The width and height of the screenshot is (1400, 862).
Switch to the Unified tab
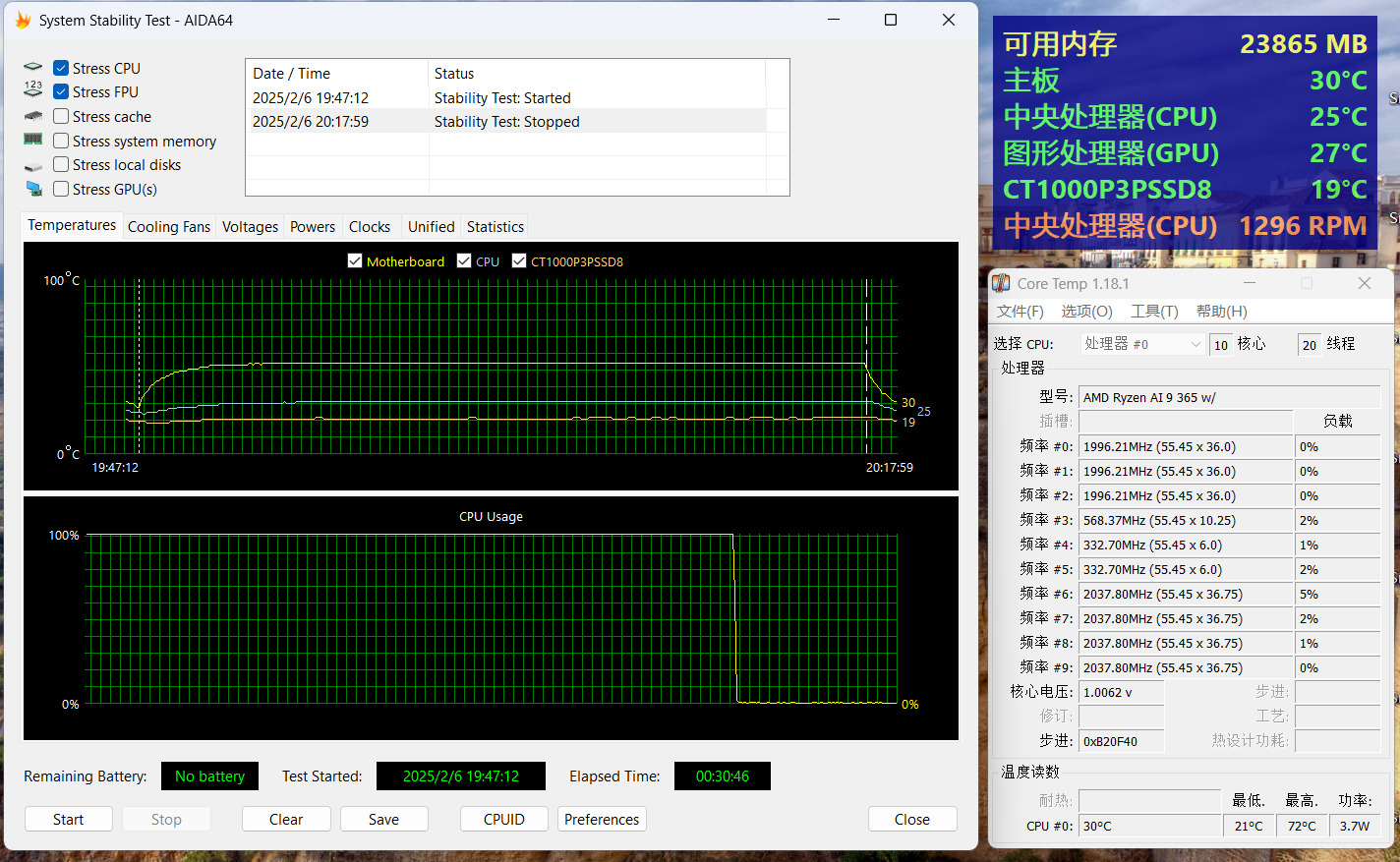pos(432,226)
